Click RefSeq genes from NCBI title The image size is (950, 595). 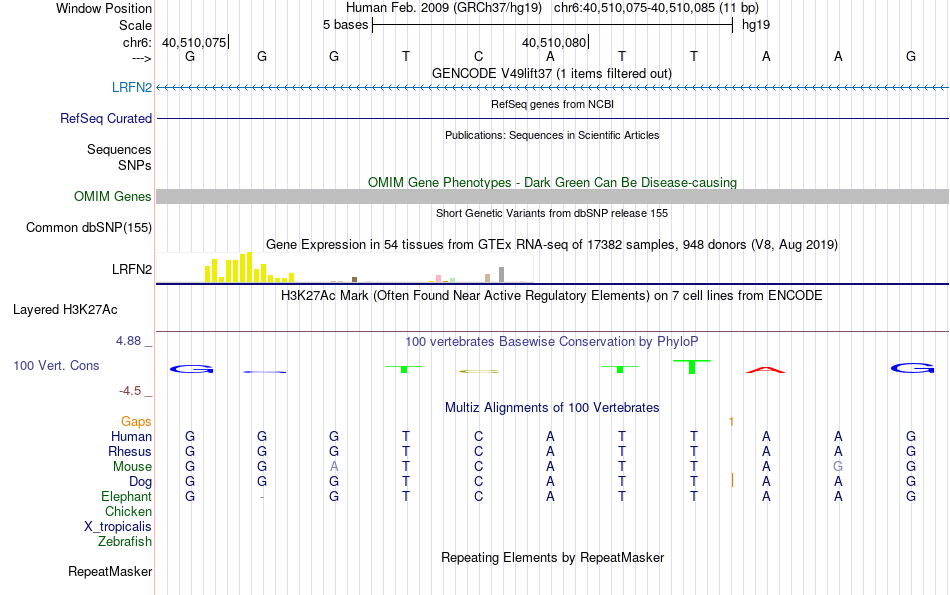[552, 104]
